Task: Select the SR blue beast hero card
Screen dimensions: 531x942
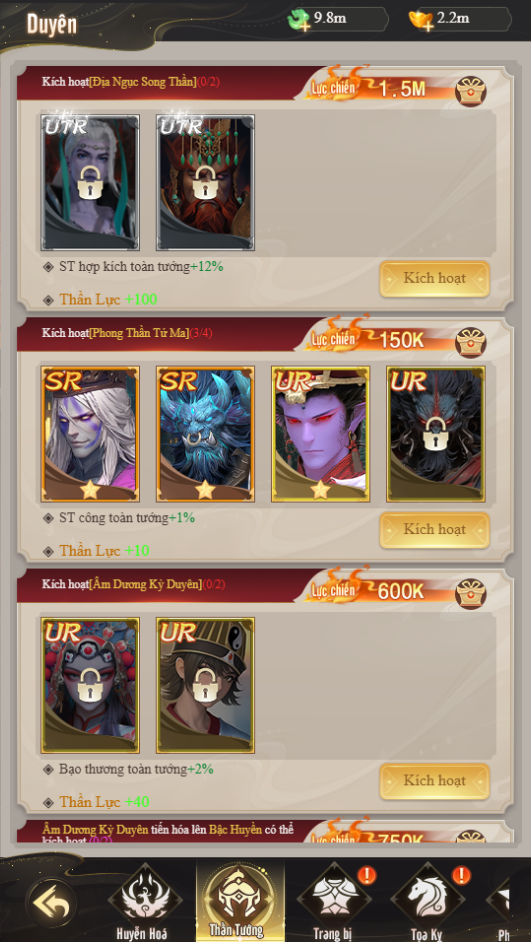Action: click(205, 434)
